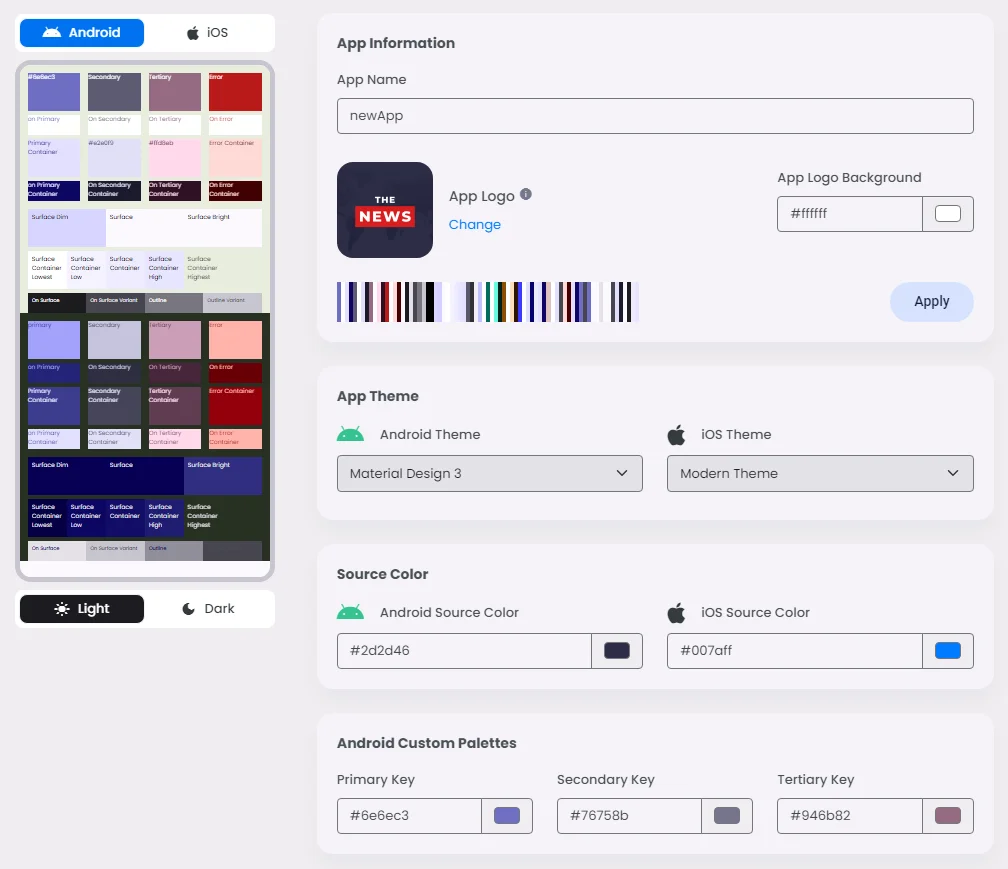Expand the Modern Theme iOS dropdown
The image size is (1008, 869).
tap(820, 474)
